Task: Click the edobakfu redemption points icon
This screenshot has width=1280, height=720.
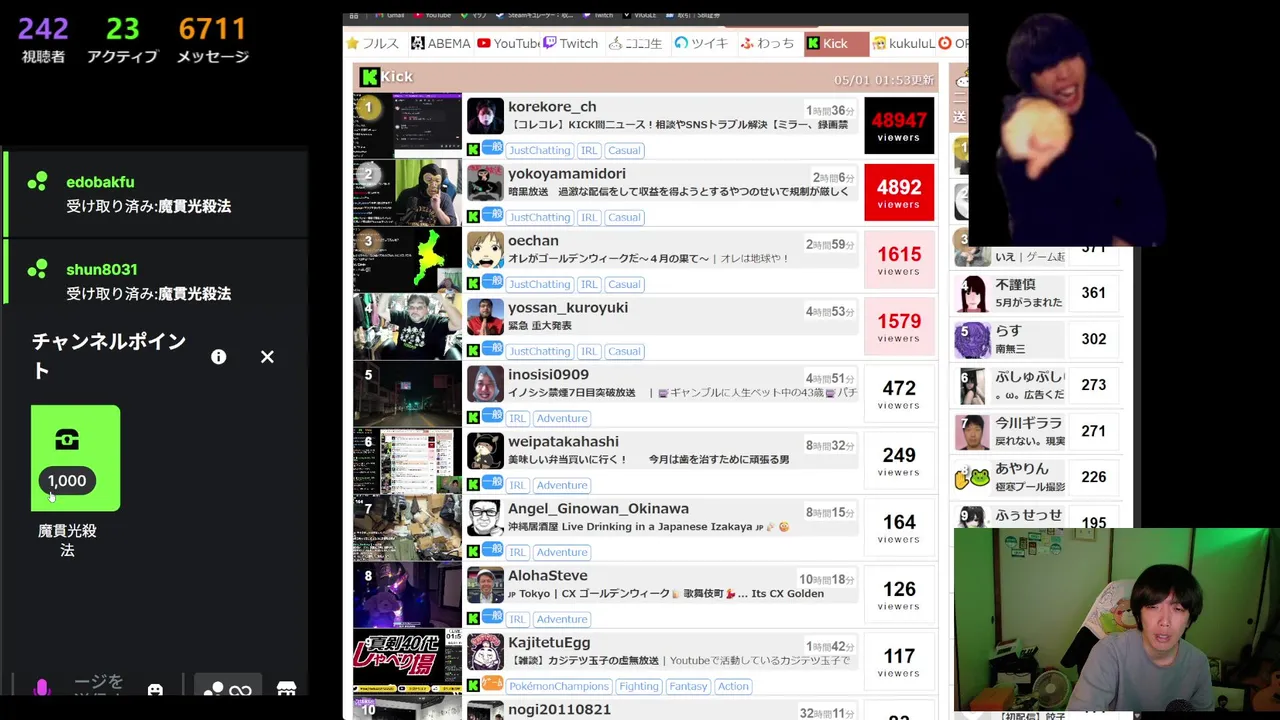Action: point(37,181)
